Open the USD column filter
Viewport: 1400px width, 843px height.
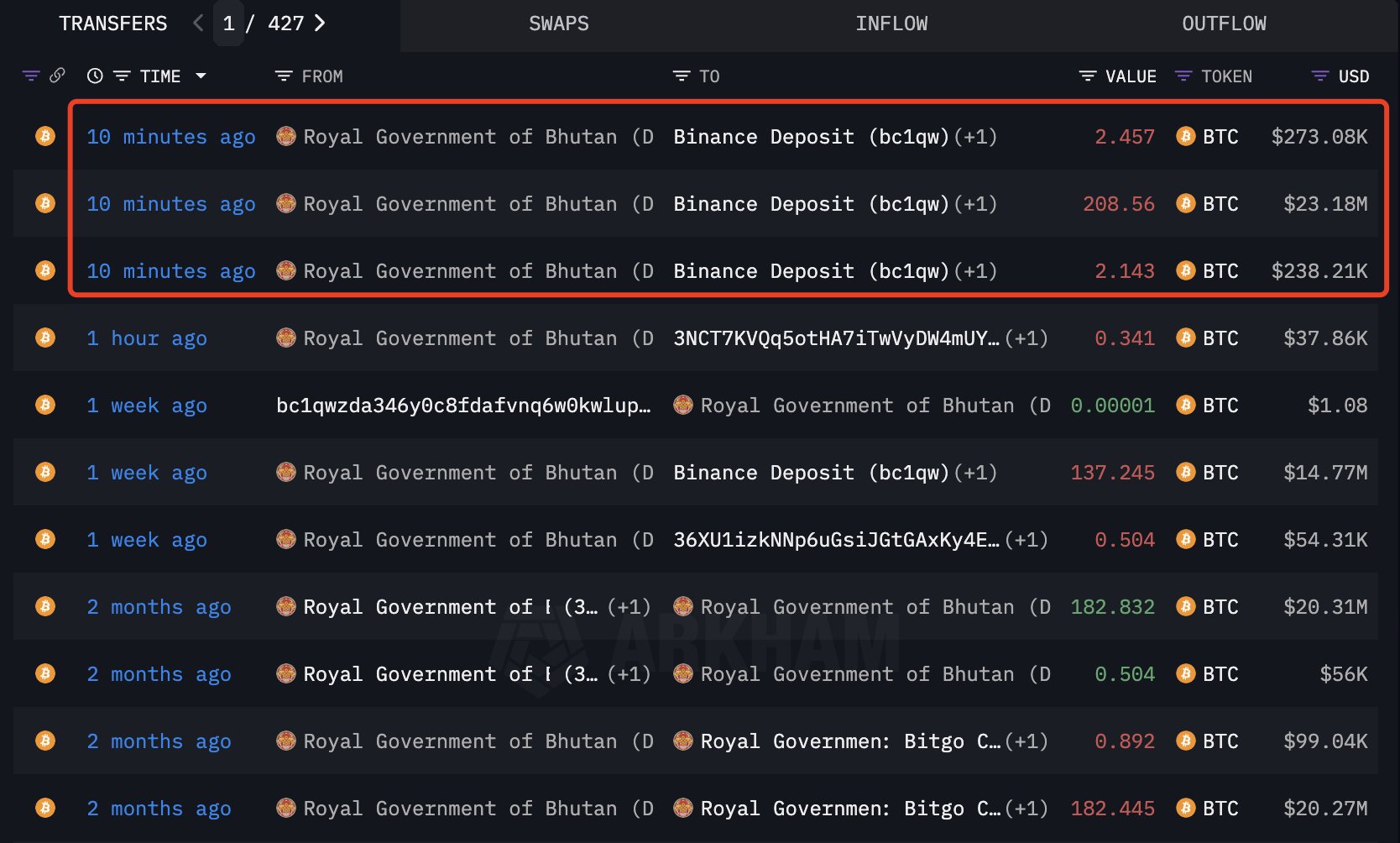point(1320,76)
